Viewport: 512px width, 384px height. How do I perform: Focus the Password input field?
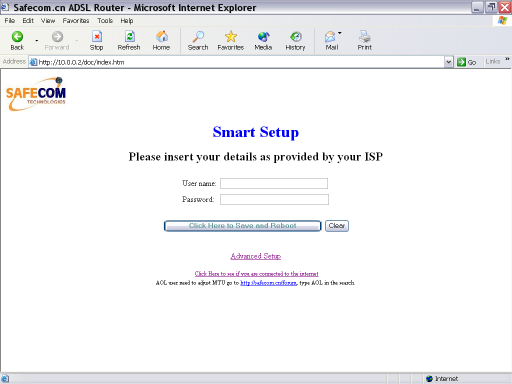pos(274,199)
